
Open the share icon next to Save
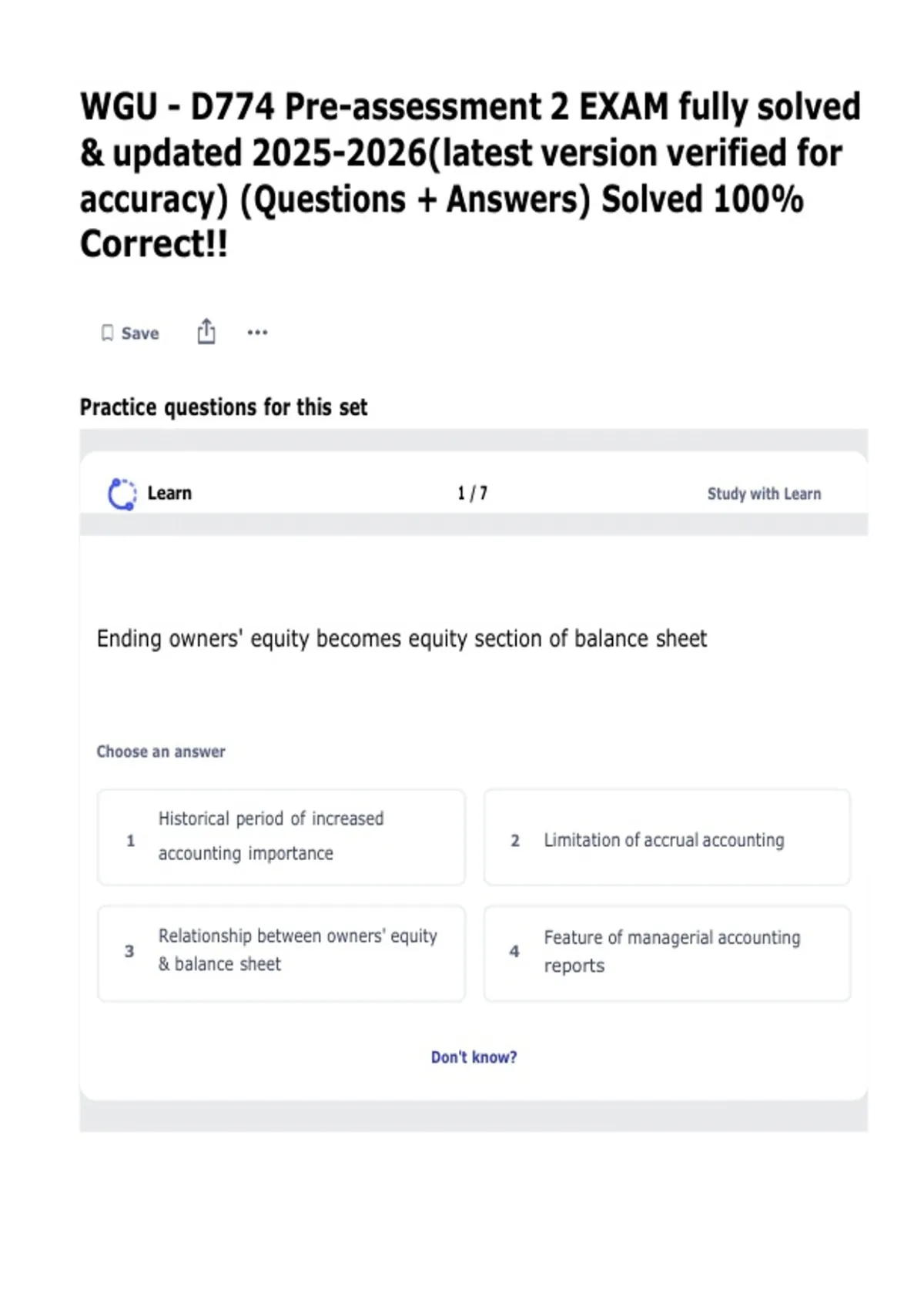pyautogui.click(x=206, y=331)
